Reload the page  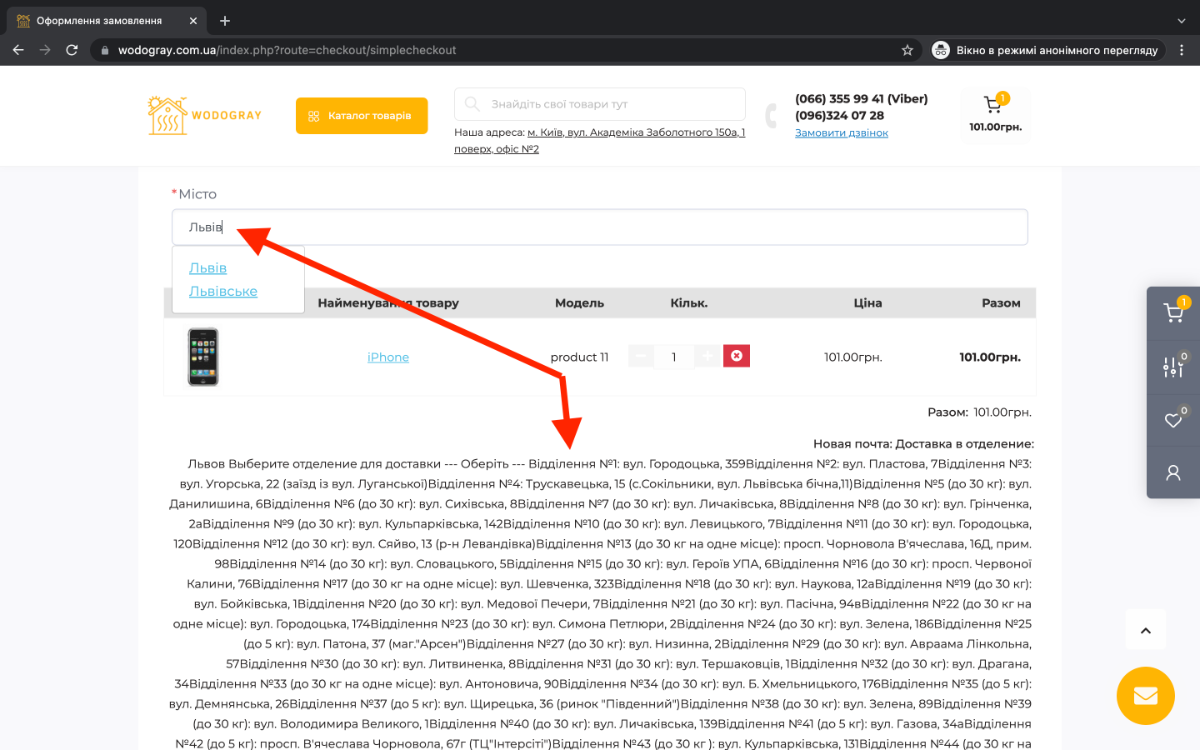coord(72,50)
